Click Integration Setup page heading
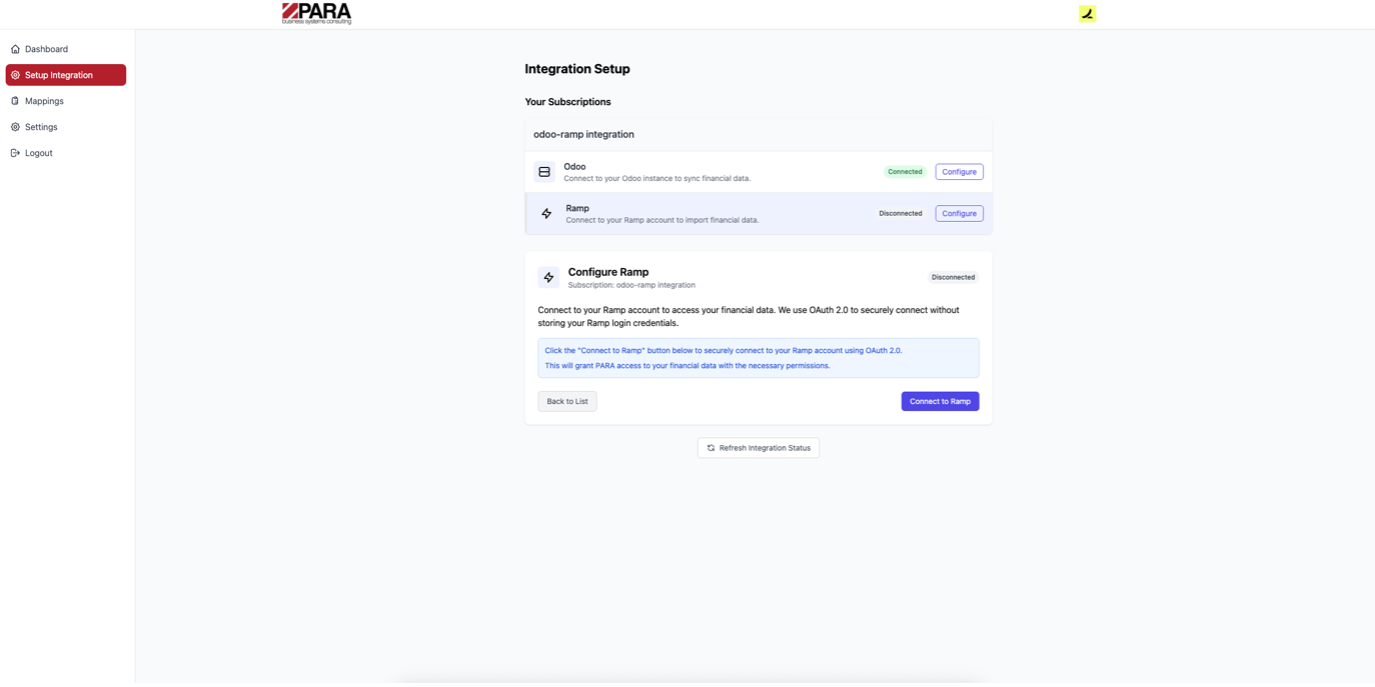The width and height of the screenshot is (1375, 687). click(577, 69)
